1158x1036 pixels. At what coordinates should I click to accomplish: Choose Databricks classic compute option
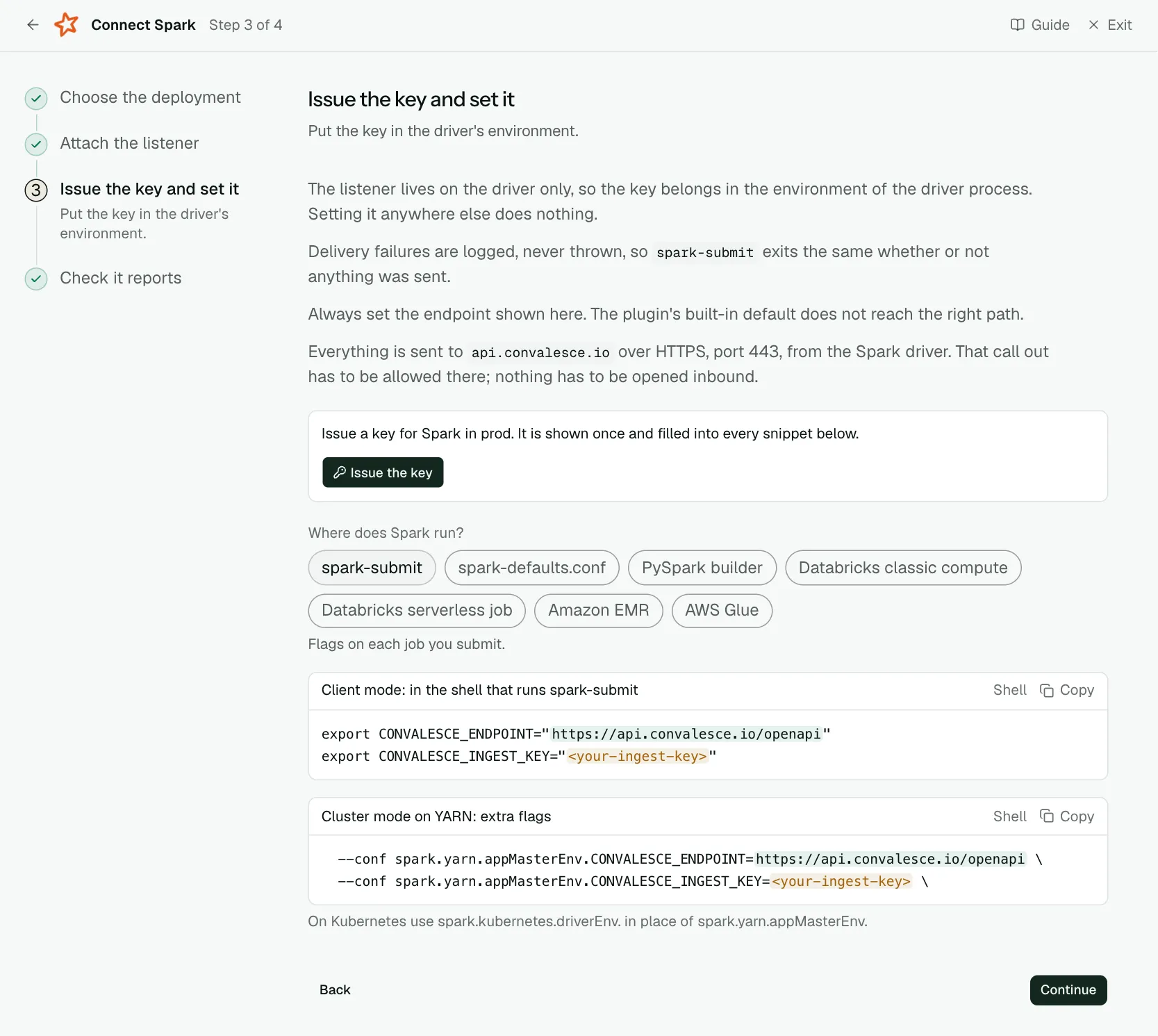coord(903,568)
